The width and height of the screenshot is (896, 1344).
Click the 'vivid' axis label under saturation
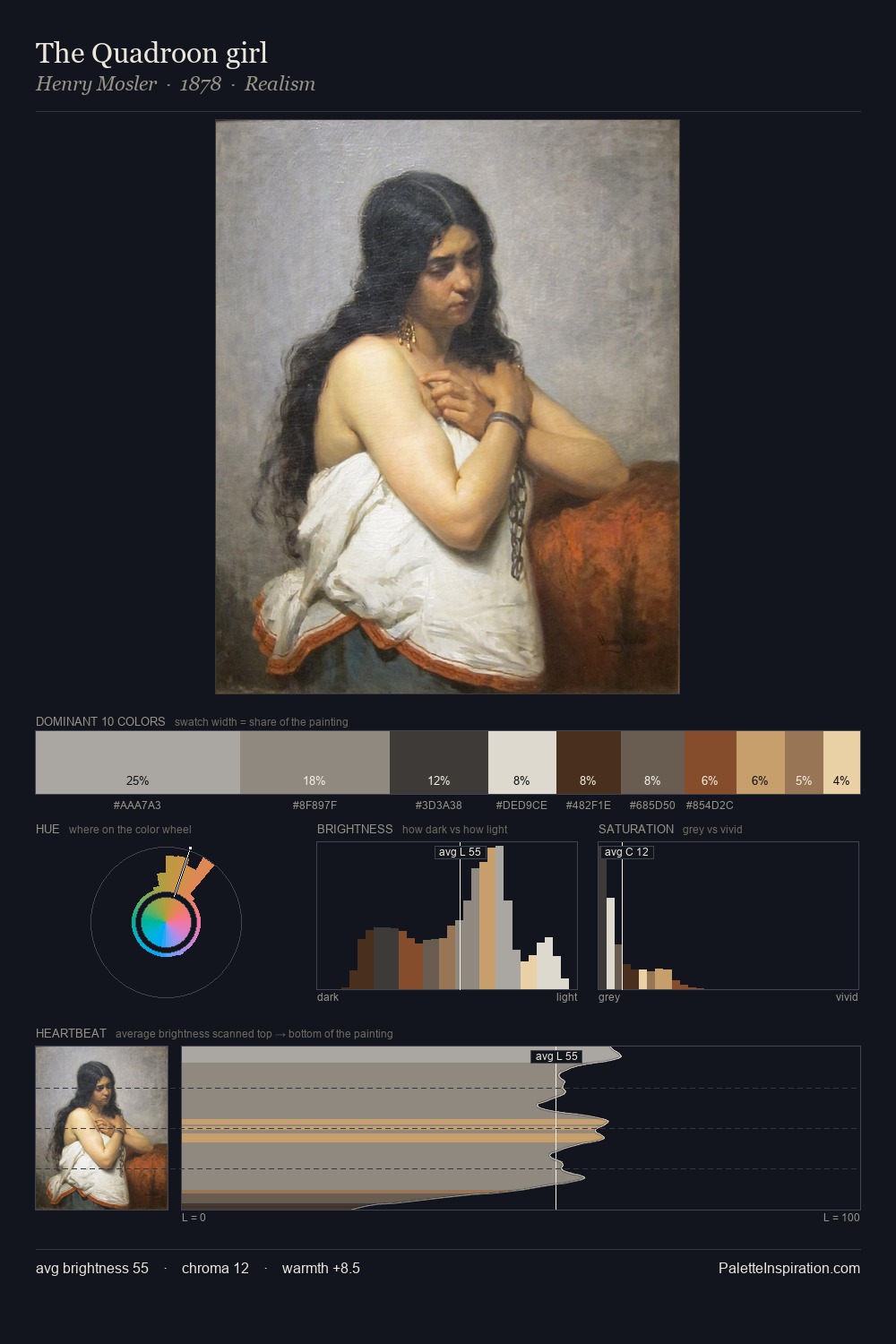tap(847, 997)
